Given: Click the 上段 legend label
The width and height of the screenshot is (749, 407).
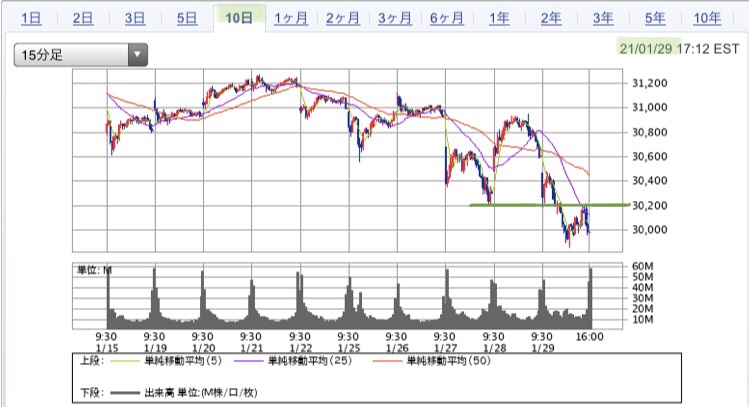Looking at the screenshot, I should (x=91, y=361).
